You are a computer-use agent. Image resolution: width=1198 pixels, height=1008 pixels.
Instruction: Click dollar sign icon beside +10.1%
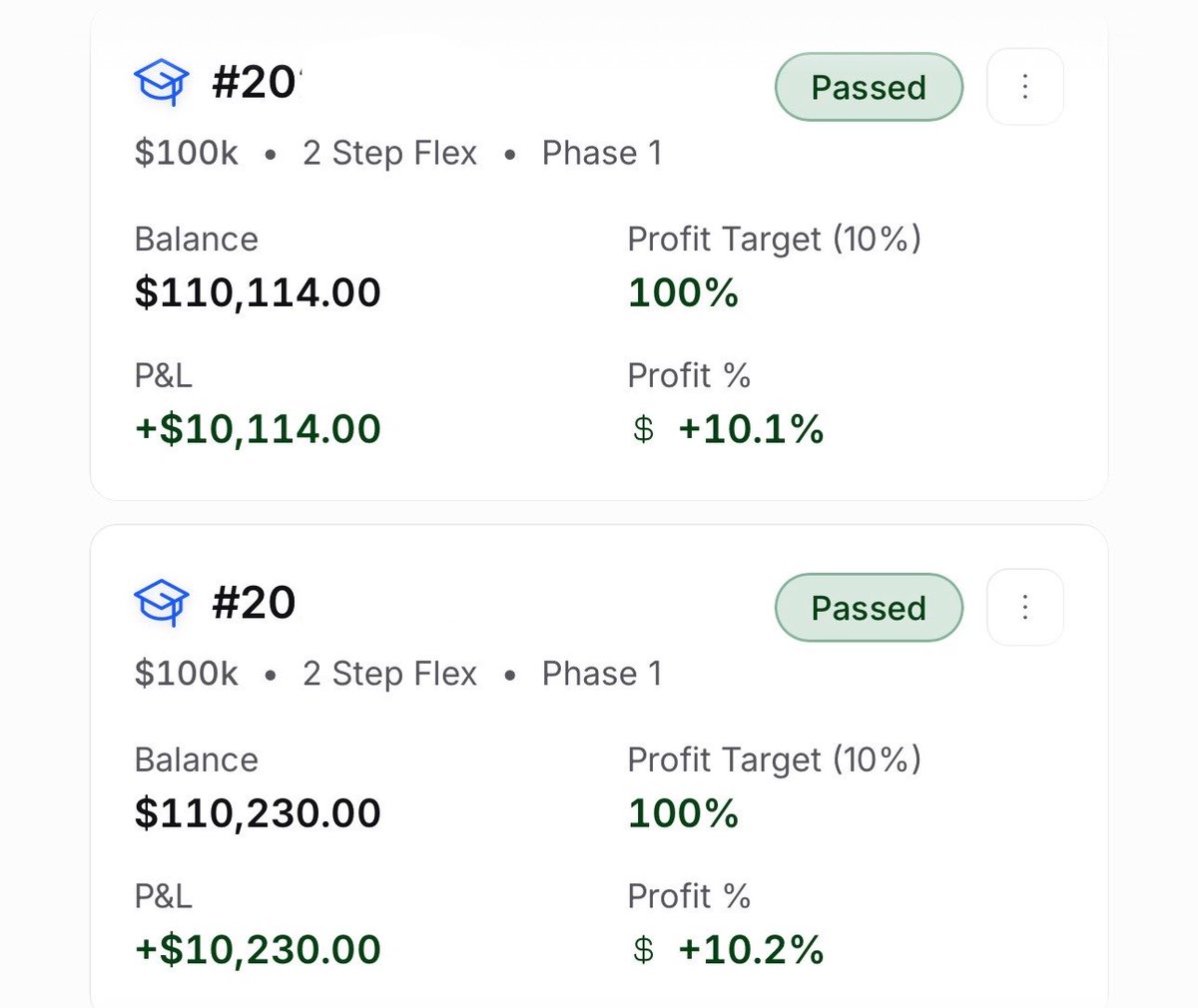click(x=644, y=429)
